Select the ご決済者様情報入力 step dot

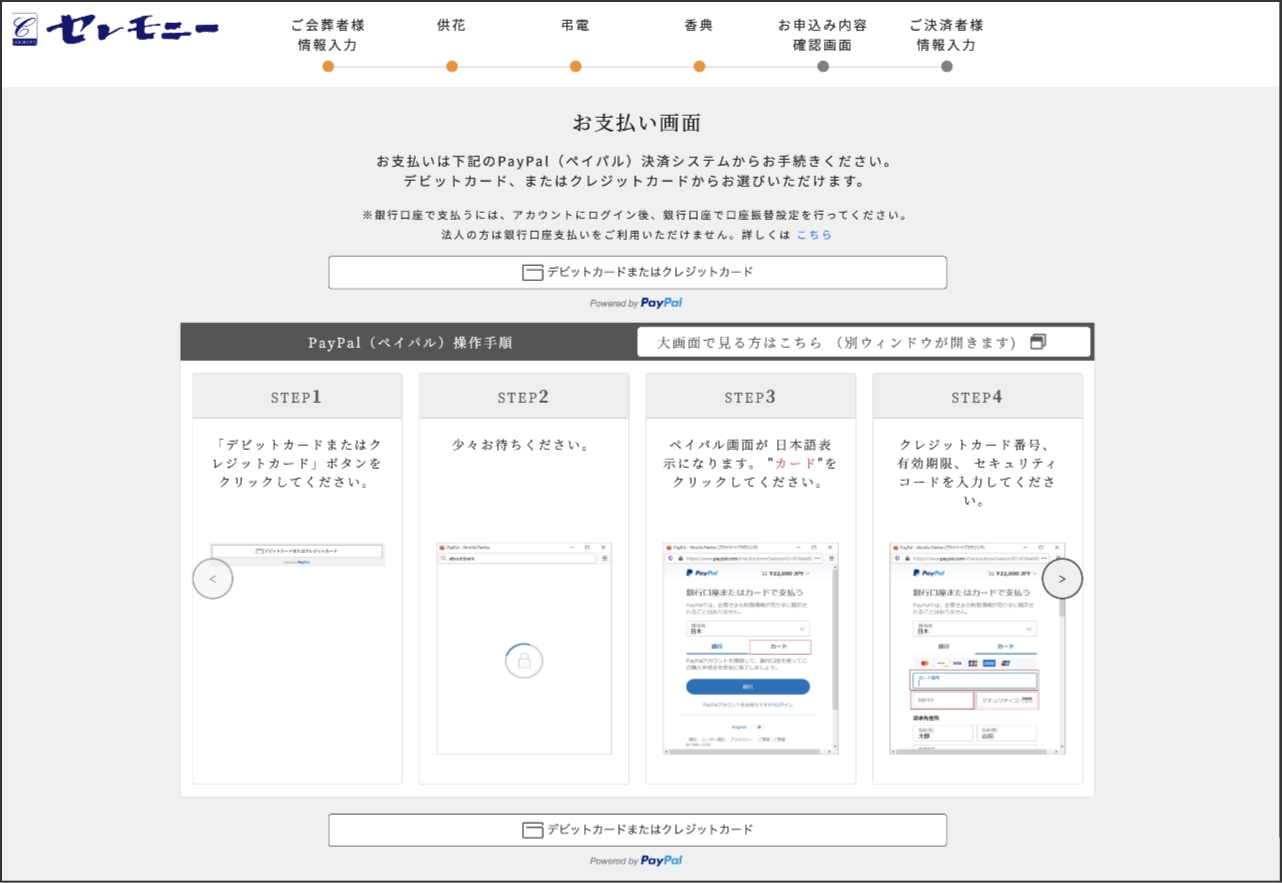coord(947,67)
